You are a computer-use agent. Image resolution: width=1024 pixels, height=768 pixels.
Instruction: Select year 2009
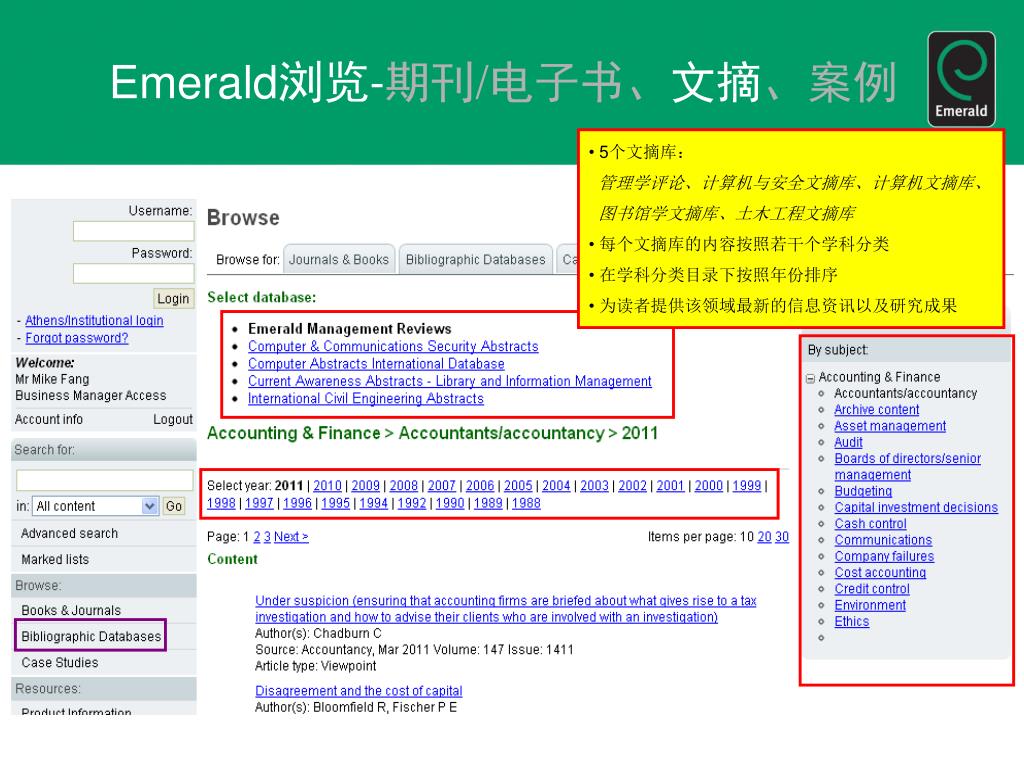366,486
